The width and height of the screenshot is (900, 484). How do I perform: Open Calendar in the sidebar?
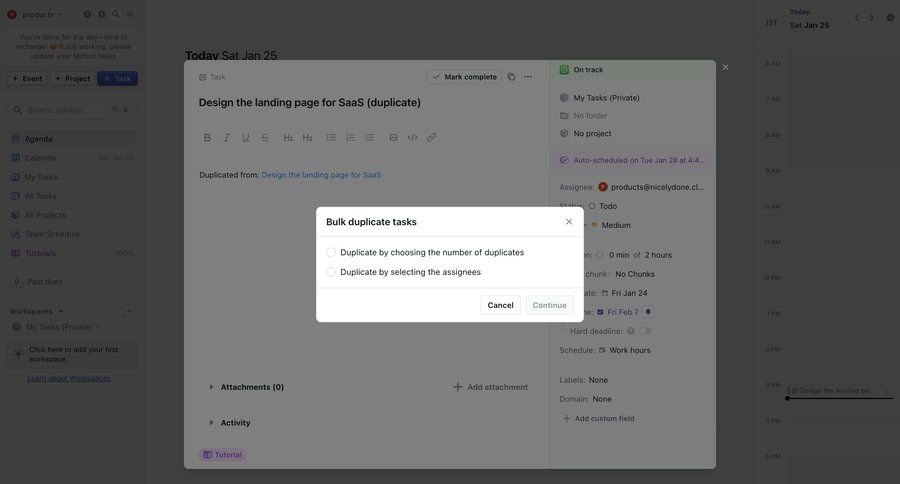click(72, 158)
